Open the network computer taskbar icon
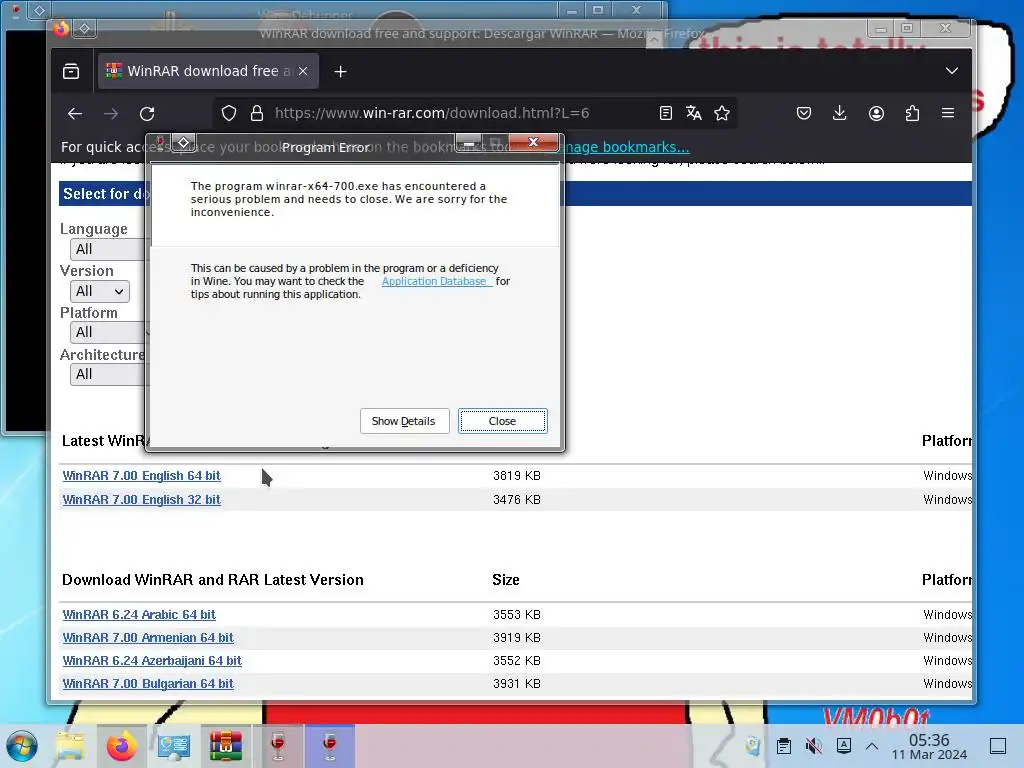 click(174, 746)
